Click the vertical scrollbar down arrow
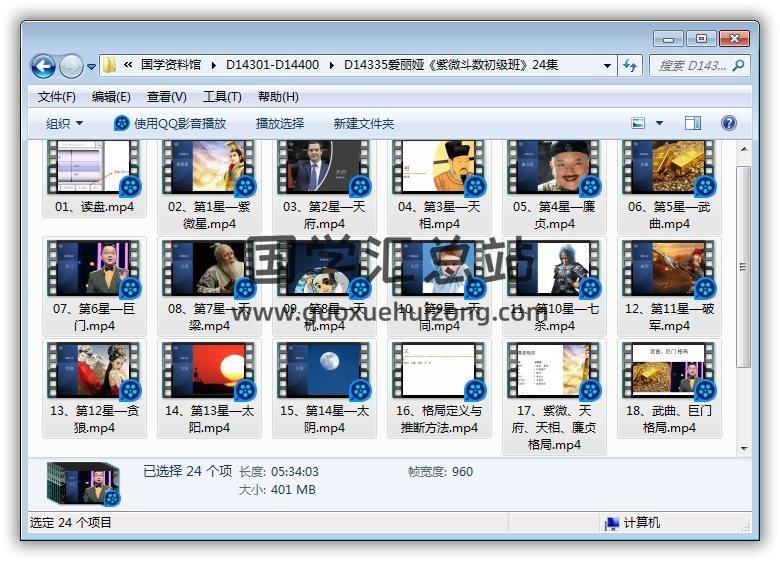 (743, 449)
